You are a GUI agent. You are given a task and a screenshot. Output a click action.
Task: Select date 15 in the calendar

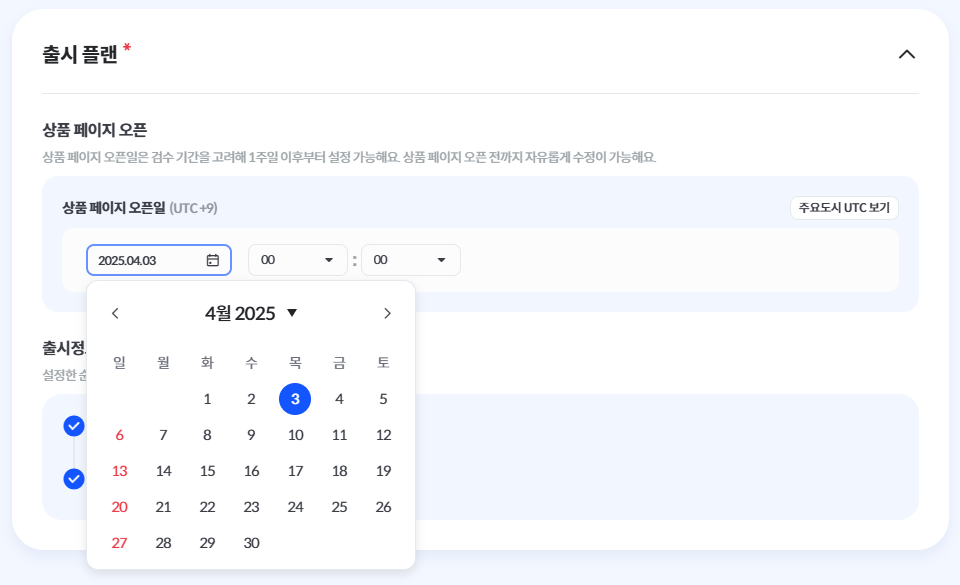click(x=208, y=471)
